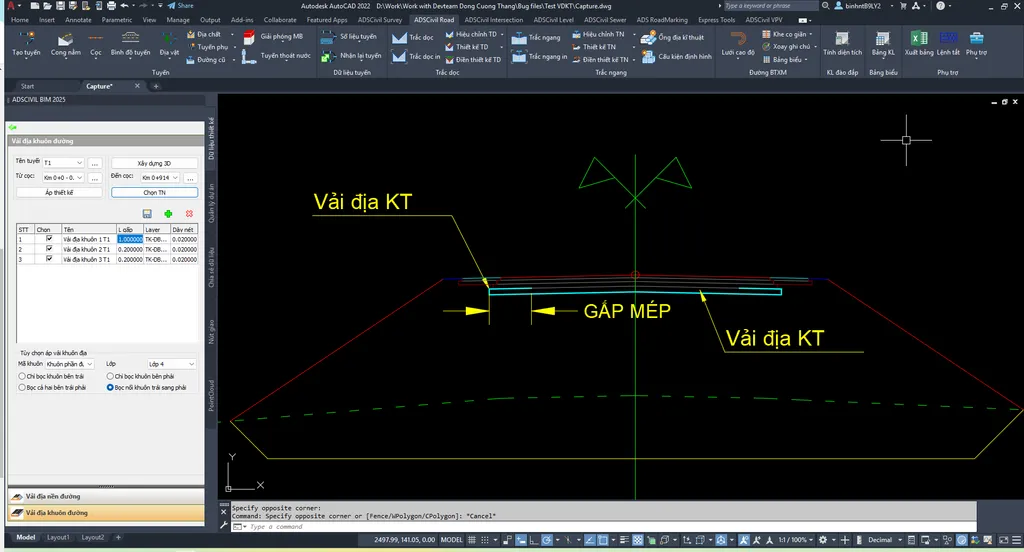Image resolution: width=1024 pixels, height=552 pixels.
Task: Click the keyword search box in title bar
Action: 769,6
